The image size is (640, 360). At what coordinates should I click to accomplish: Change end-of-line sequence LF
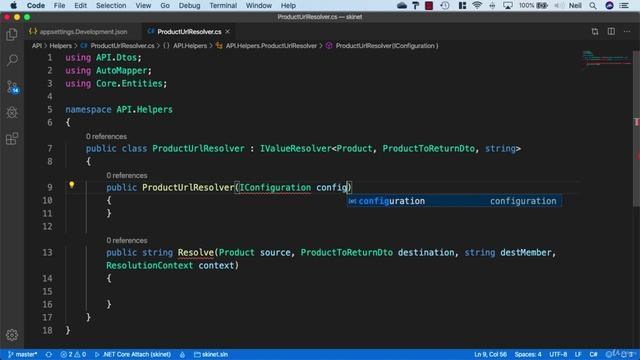click(x=578, y=354)
